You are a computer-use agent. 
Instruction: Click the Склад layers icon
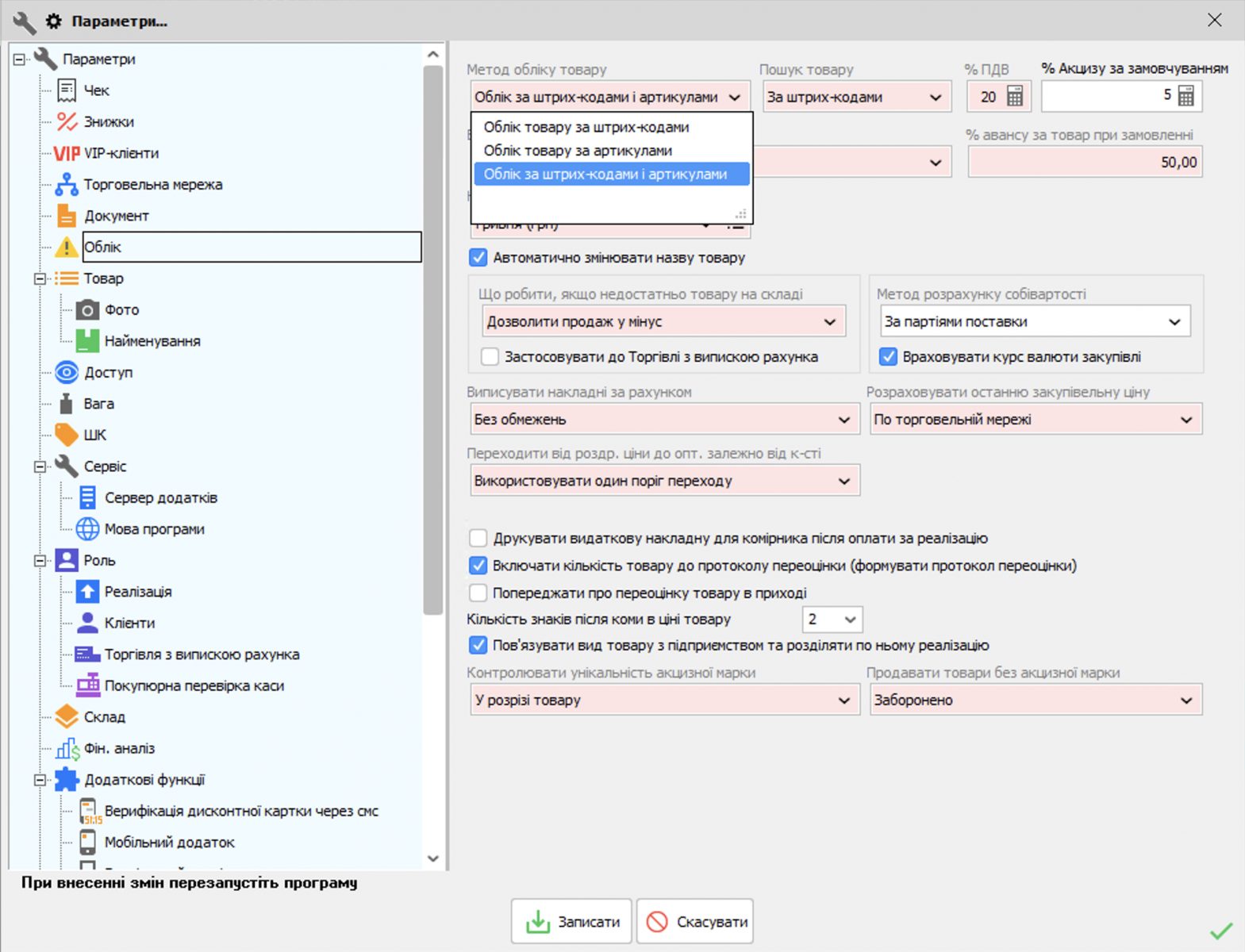(67, 717)
